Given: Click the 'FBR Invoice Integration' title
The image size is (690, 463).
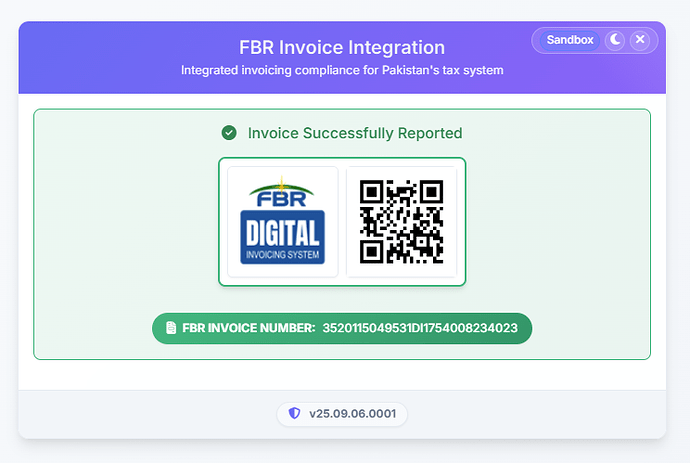Looking at the screenshot, I should (x=342, y=47).
